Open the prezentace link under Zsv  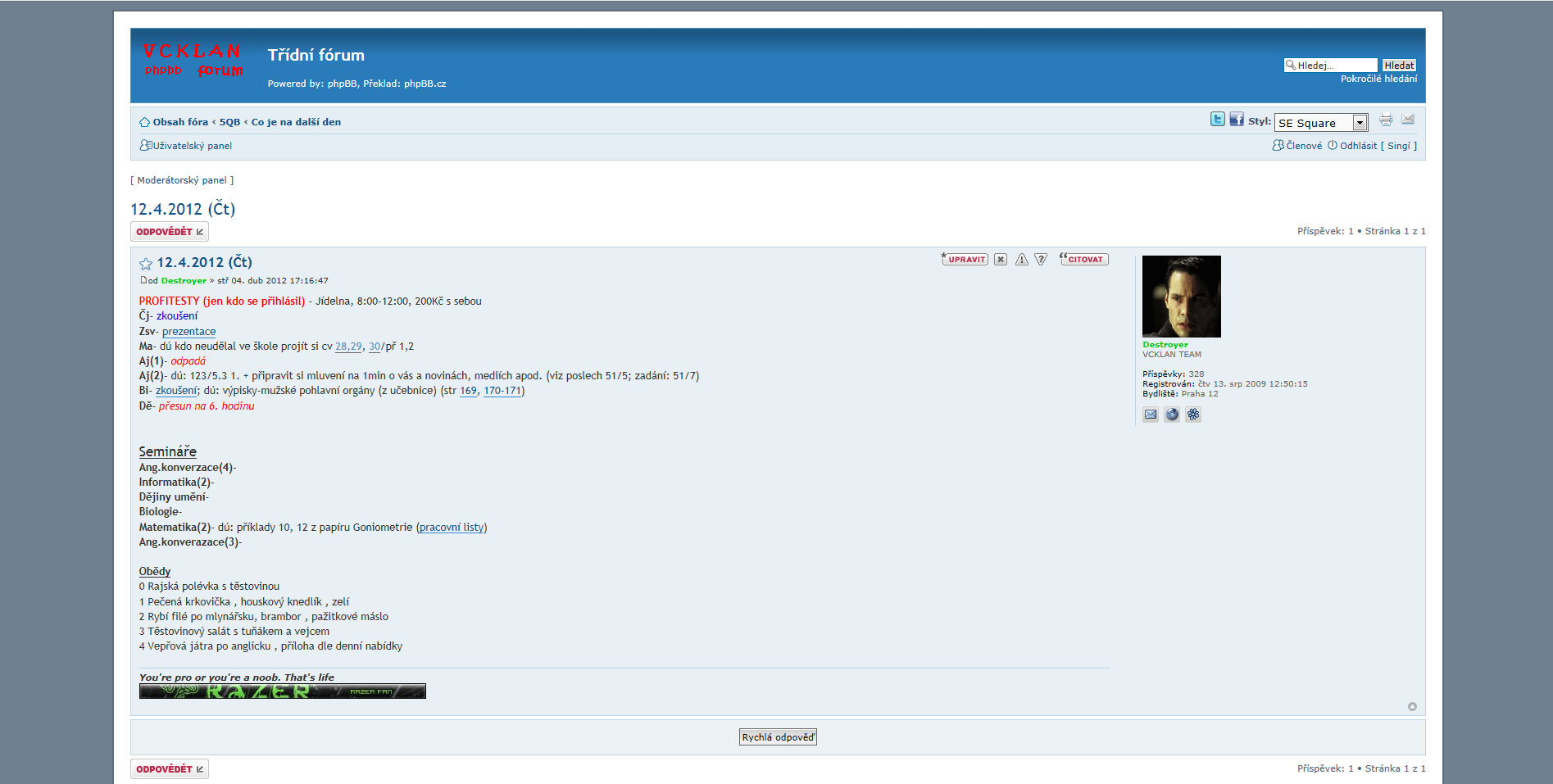pyautogui.click(x=188, y=331)
